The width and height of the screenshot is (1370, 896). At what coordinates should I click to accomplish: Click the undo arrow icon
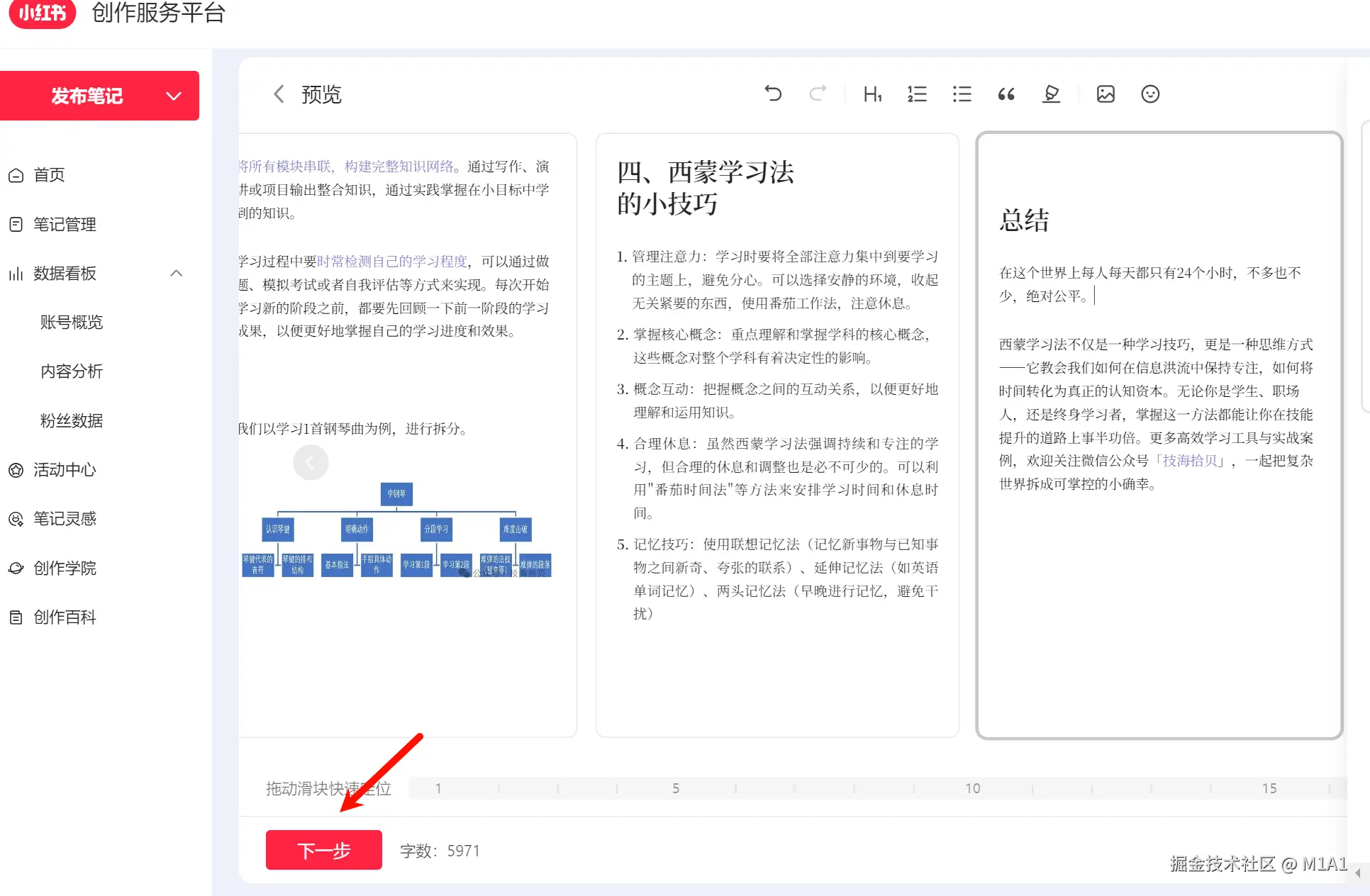[x=773, y=94]
